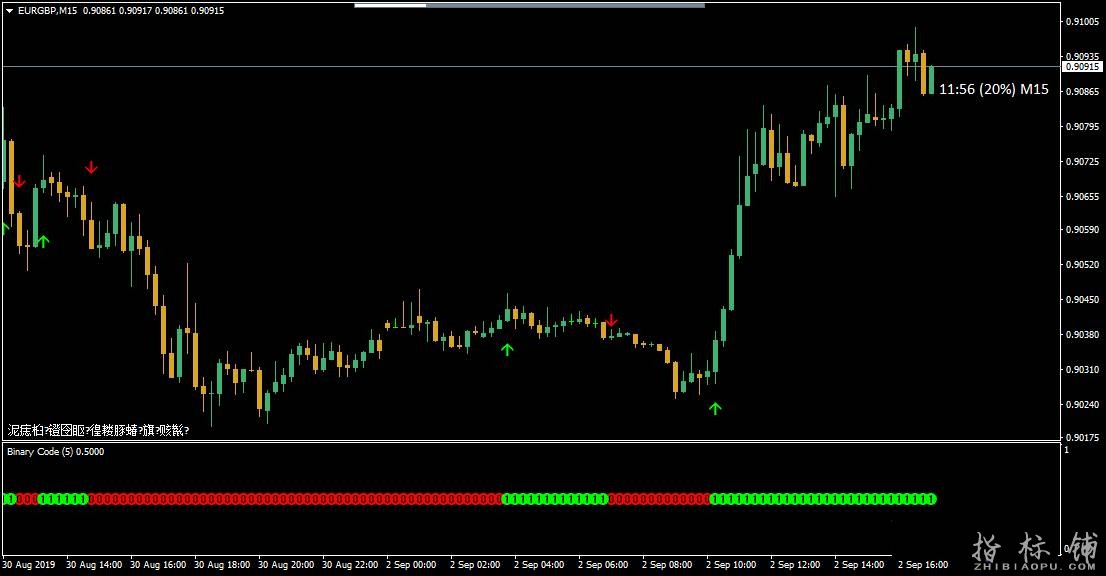Click the first red sell arrow on 30 Aug
Viewport: 1106px width, 576px height.
tap(19, 181)
